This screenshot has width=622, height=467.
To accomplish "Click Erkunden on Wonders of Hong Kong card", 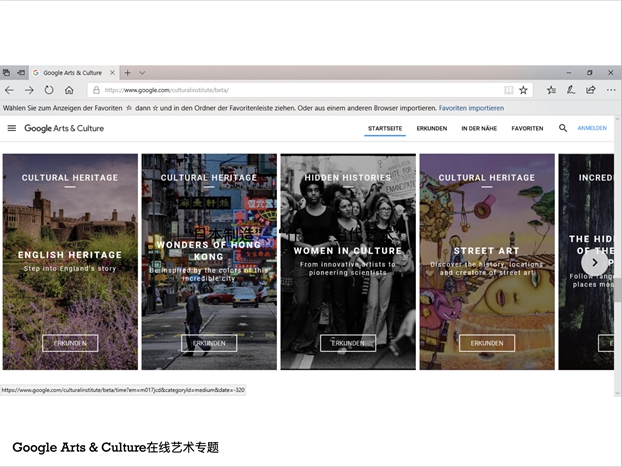I will pyautogui.click(x=209, y=343).
